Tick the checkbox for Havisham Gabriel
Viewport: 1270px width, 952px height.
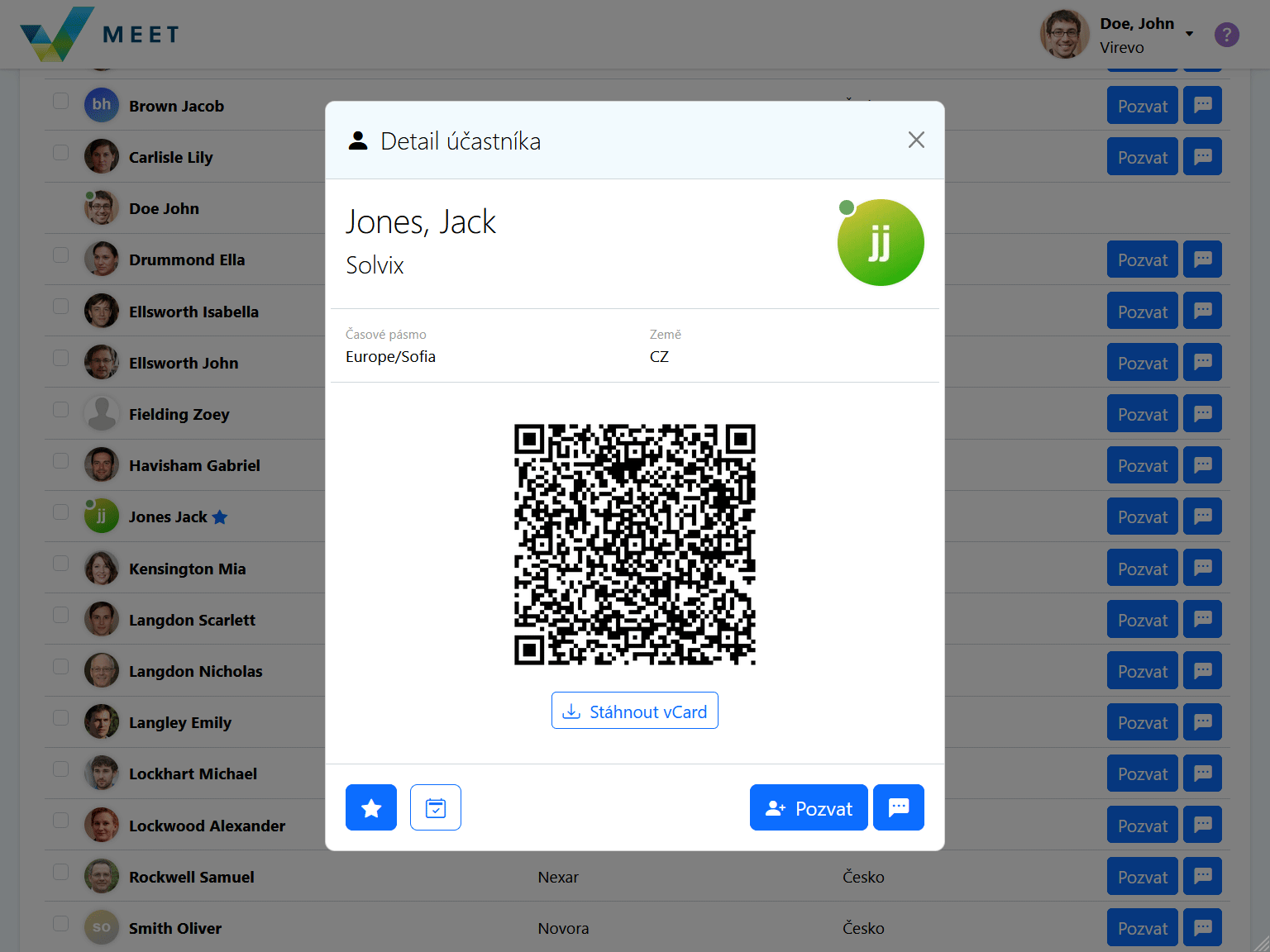61,460
